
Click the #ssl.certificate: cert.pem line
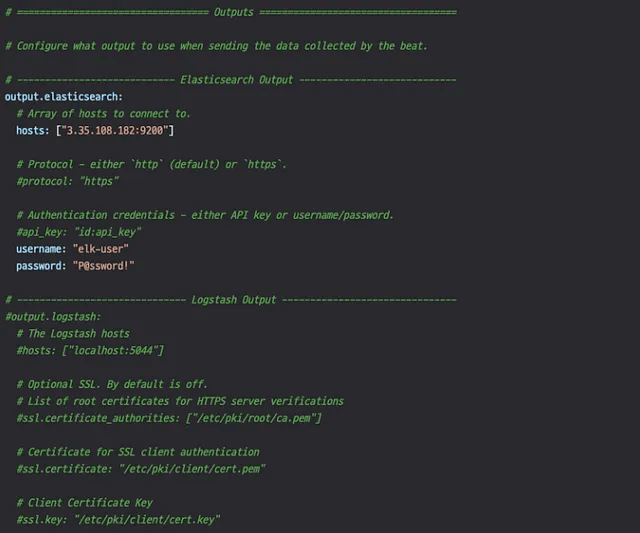(x=140, y=468)
